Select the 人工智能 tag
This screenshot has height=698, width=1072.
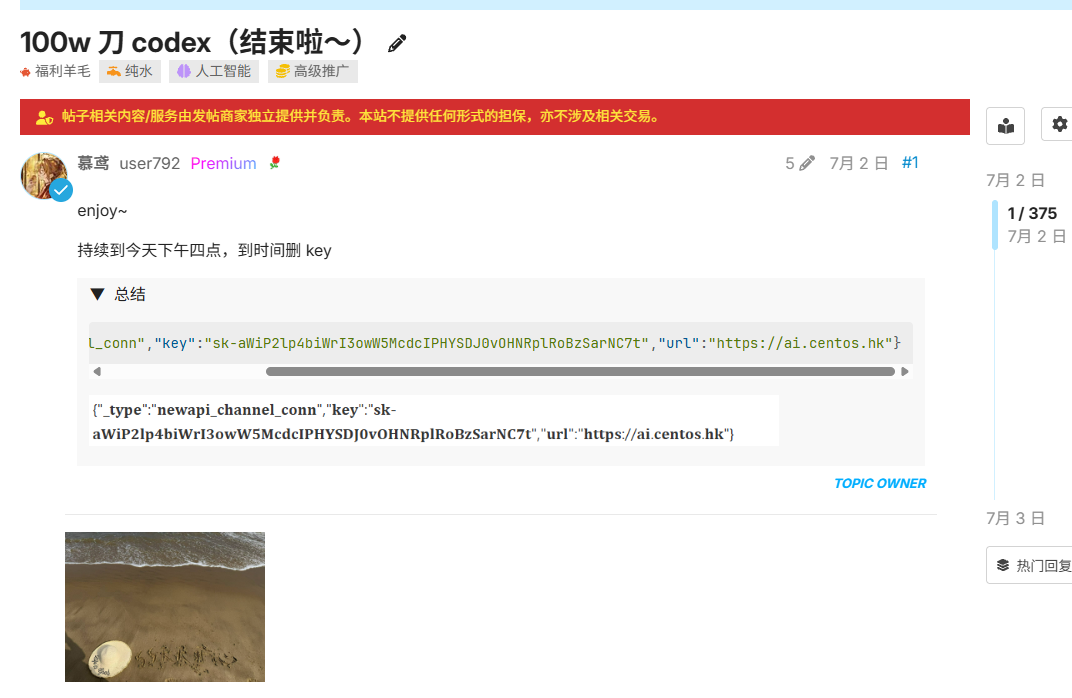(x=214, y=71)
